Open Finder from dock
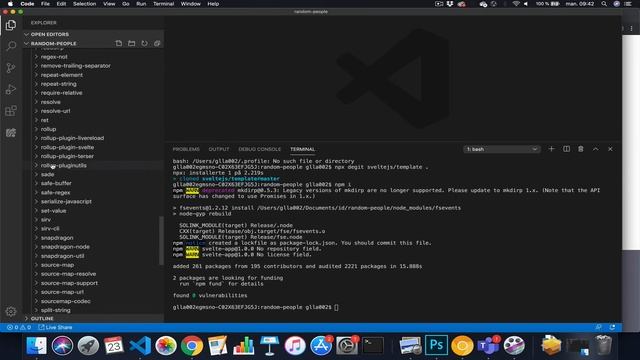The height and width of the screenshot is (360, 640). pyautogui.click(x=36, y=346)
